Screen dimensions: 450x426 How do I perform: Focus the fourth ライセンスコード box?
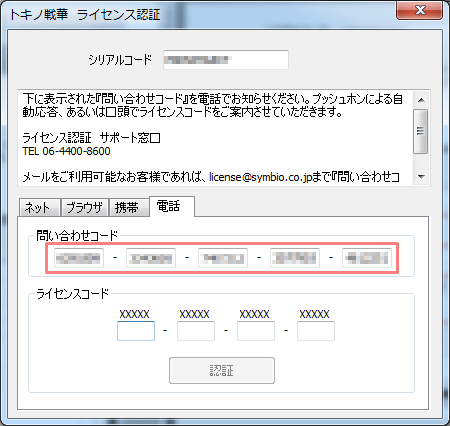tap(316, 331)
